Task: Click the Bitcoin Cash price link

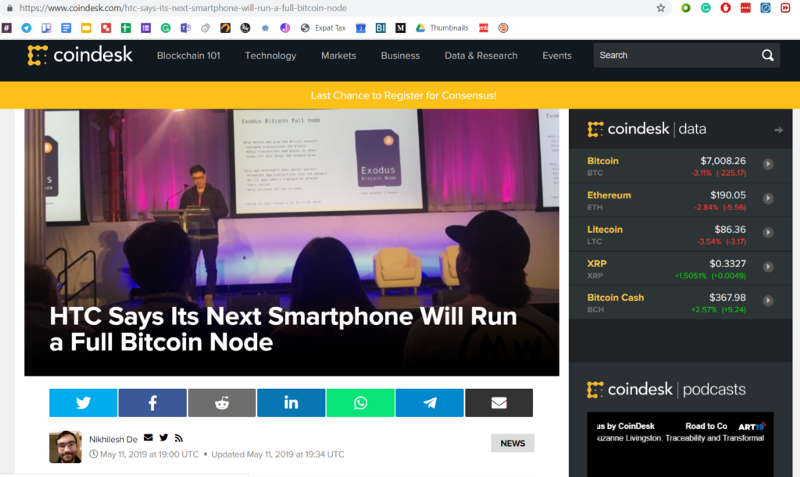Action: [x=615, y=297]
